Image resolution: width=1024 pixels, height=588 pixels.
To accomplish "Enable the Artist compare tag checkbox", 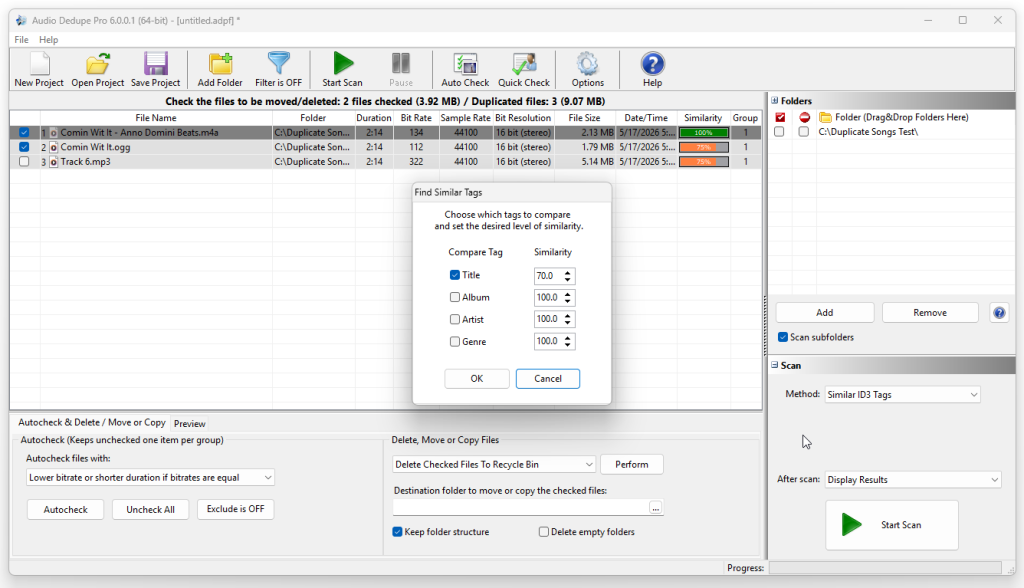I will click(x=455, y=319).
